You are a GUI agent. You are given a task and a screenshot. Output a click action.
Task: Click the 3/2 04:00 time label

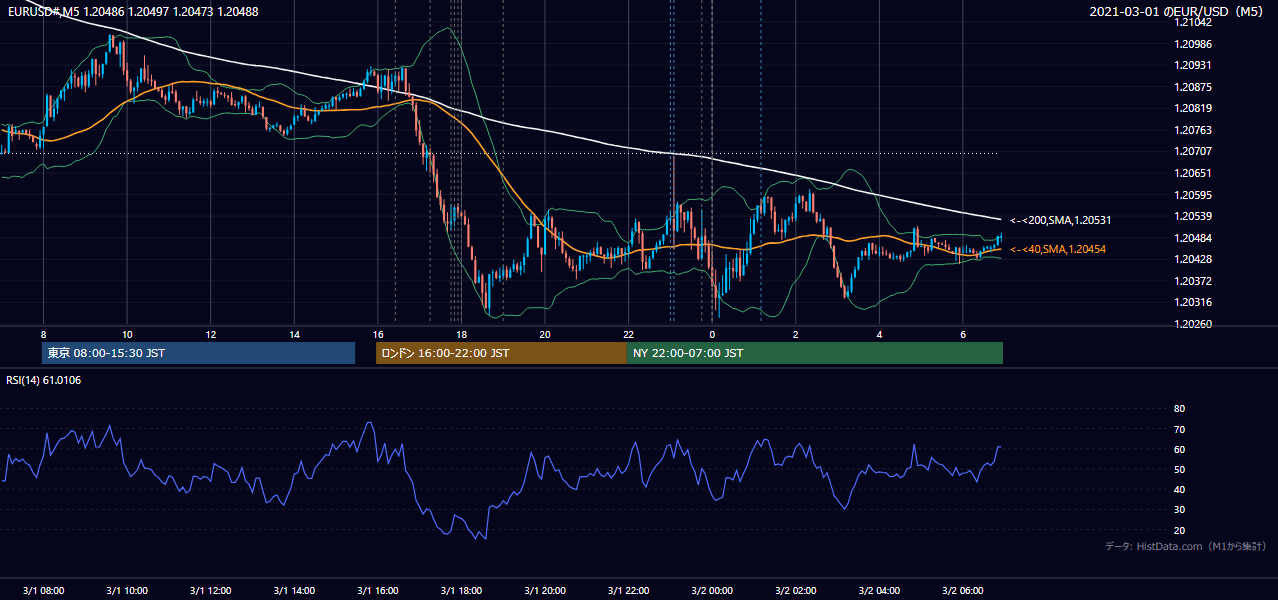(x=879, y=591)
